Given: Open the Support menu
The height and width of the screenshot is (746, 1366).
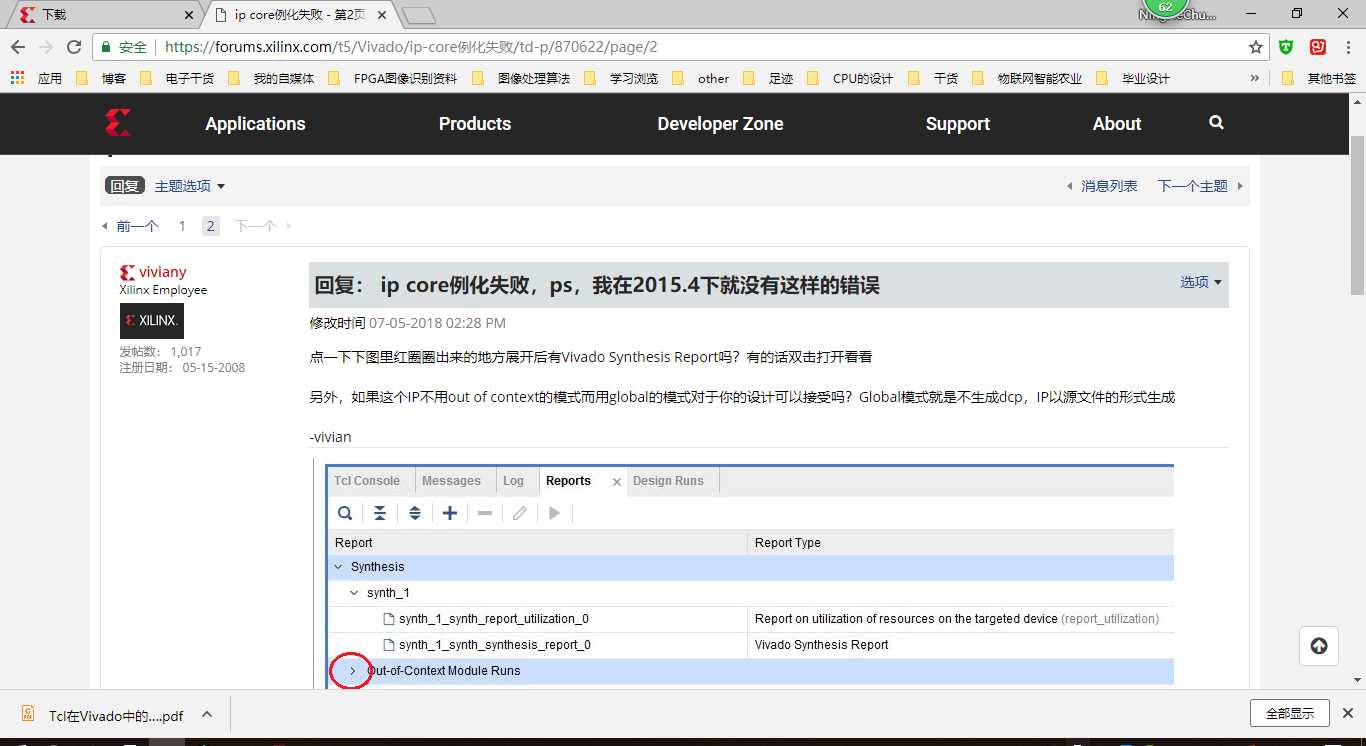Looking at the screenshot, I should pyautogui.click(x=957, y=124).
